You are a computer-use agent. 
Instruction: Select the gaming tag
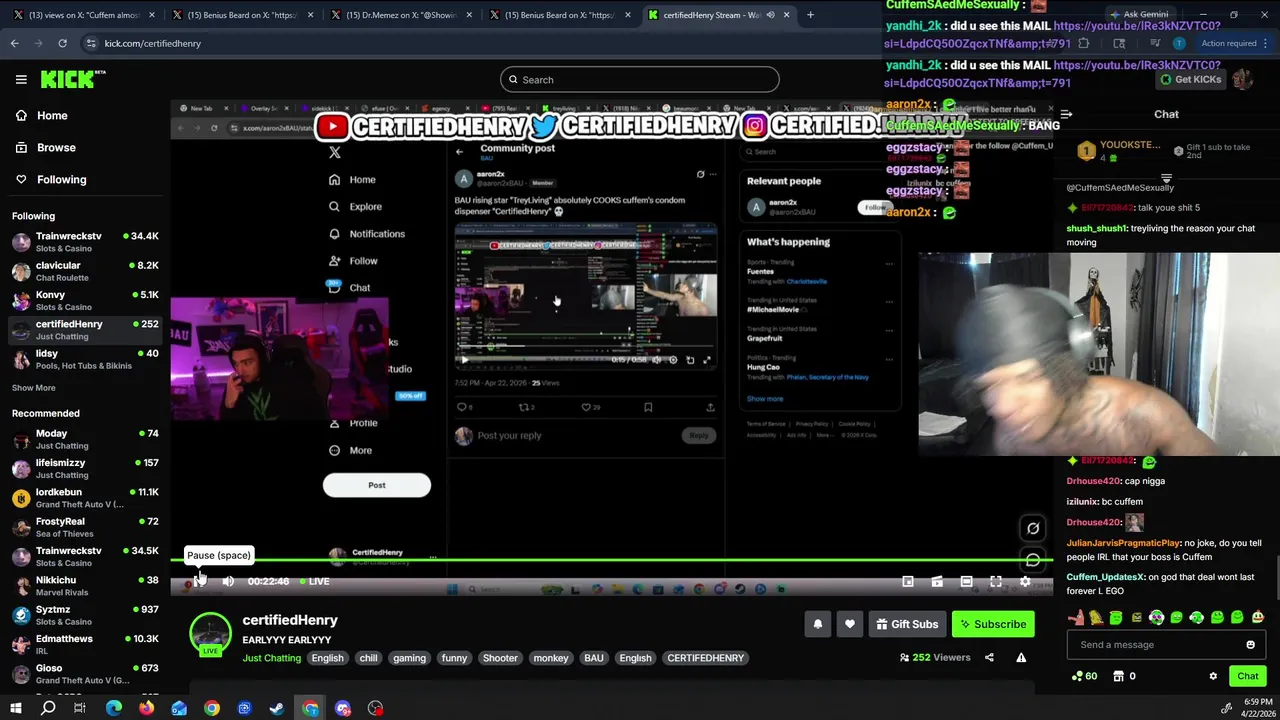click(x=409, y=658)
